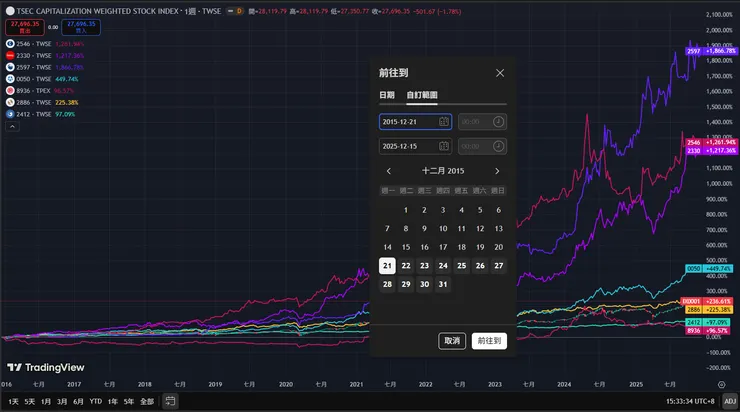The image size is (740, 412).
Task: Pick day 10 in calendar
Action: 443,228
